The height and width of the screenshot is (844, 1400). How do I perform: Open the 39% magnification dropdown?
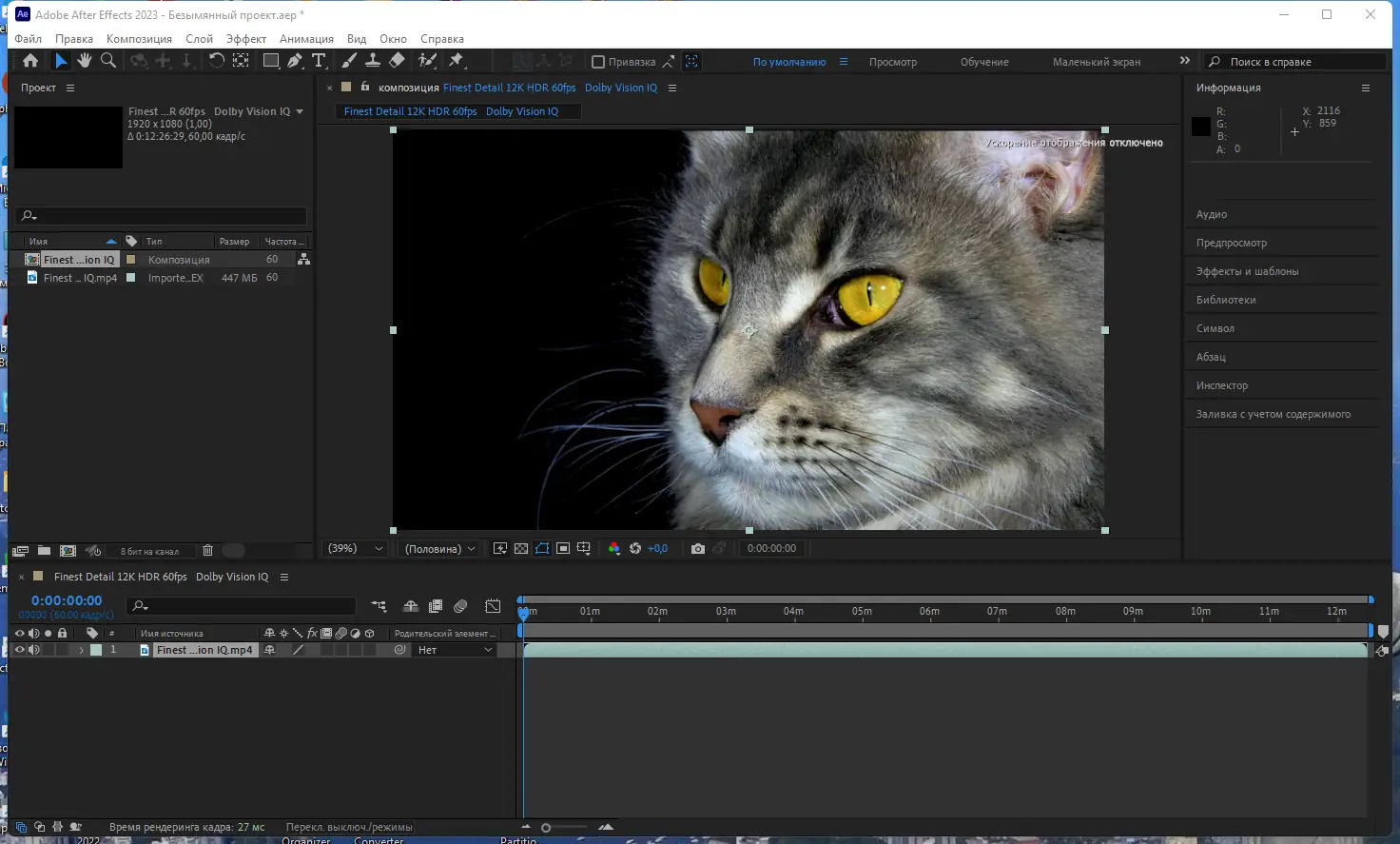point(356,549)
